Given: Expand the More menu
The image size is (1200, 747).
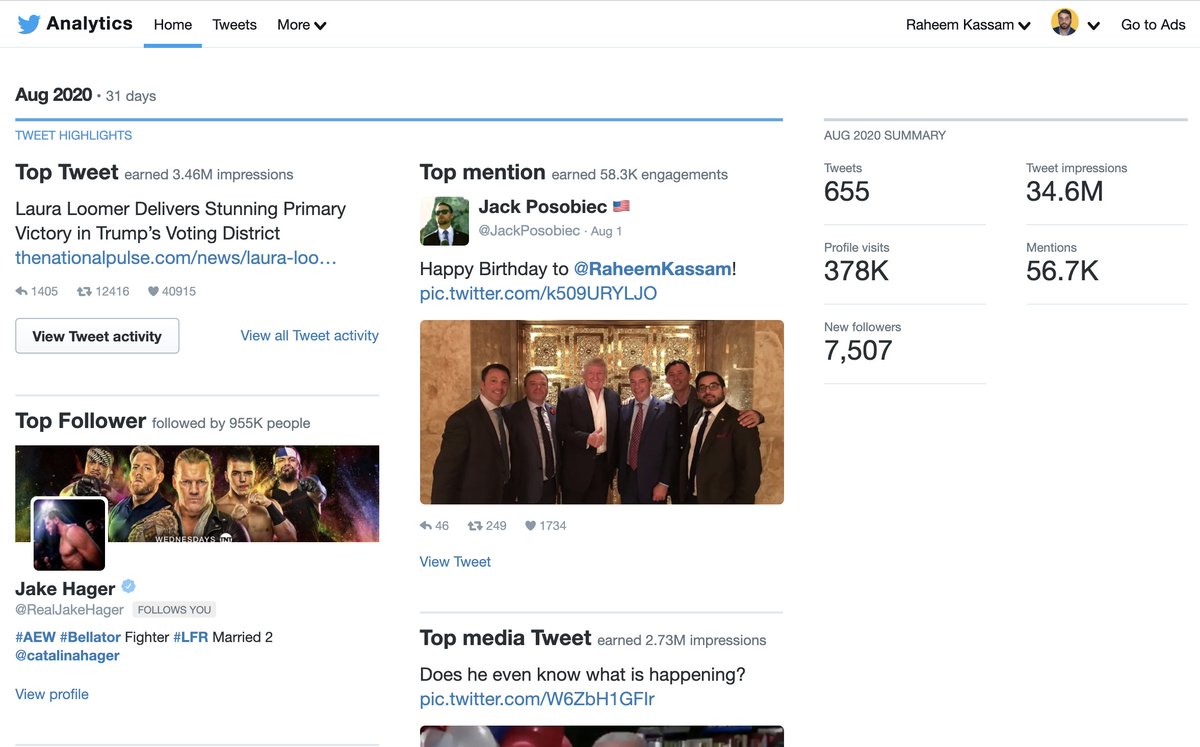Looking at the screenshot, I should click(302, 25).
